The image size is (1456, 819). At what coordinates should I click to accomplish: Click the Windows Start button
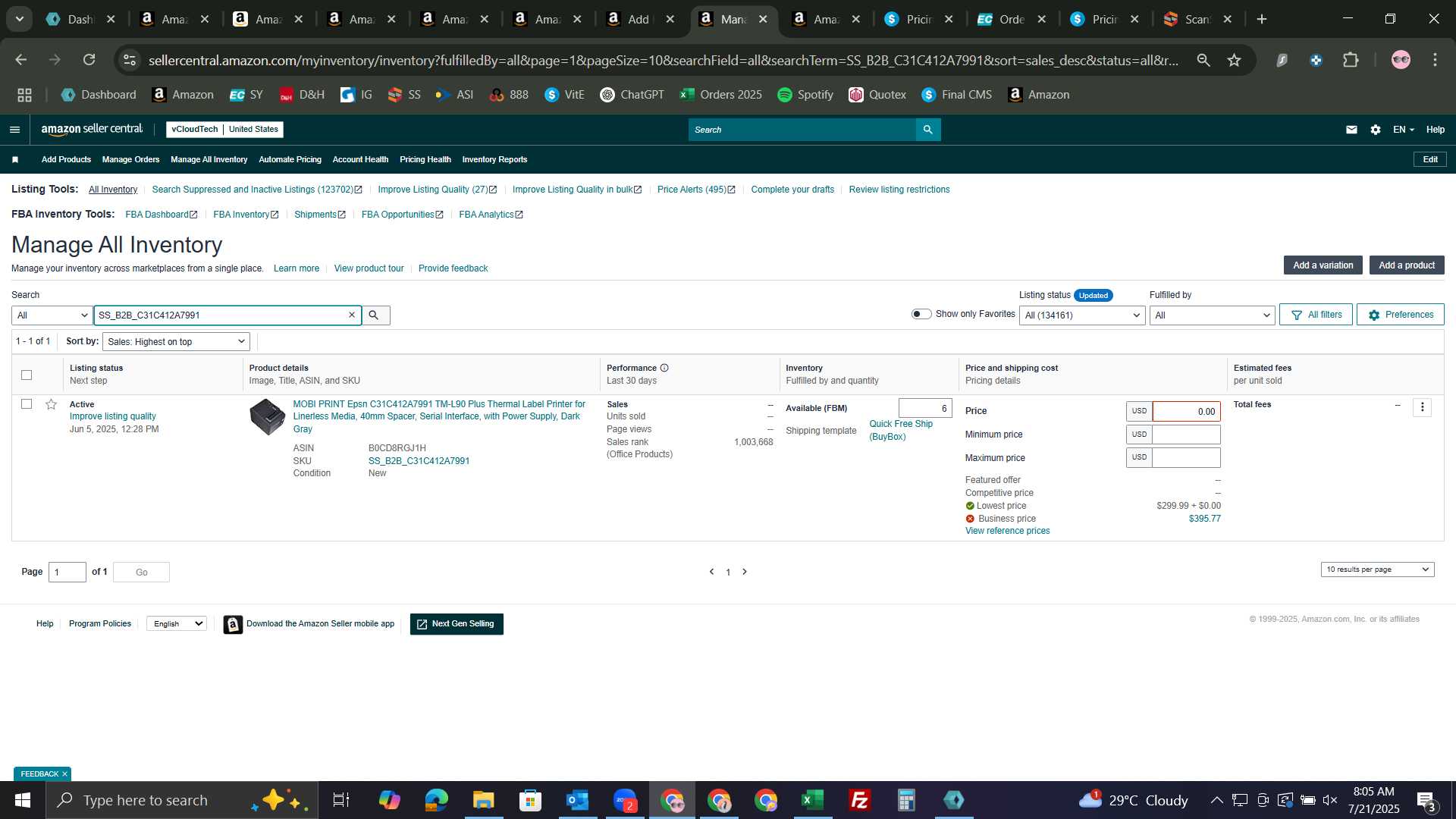22,800
